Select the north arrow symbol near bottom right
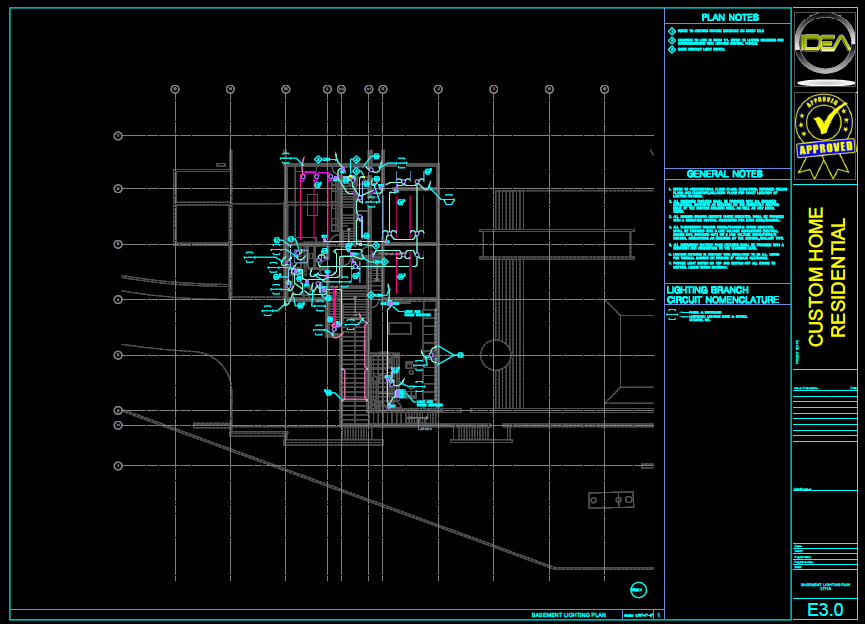The image size is (865, 624). click(x=639, y=589)
